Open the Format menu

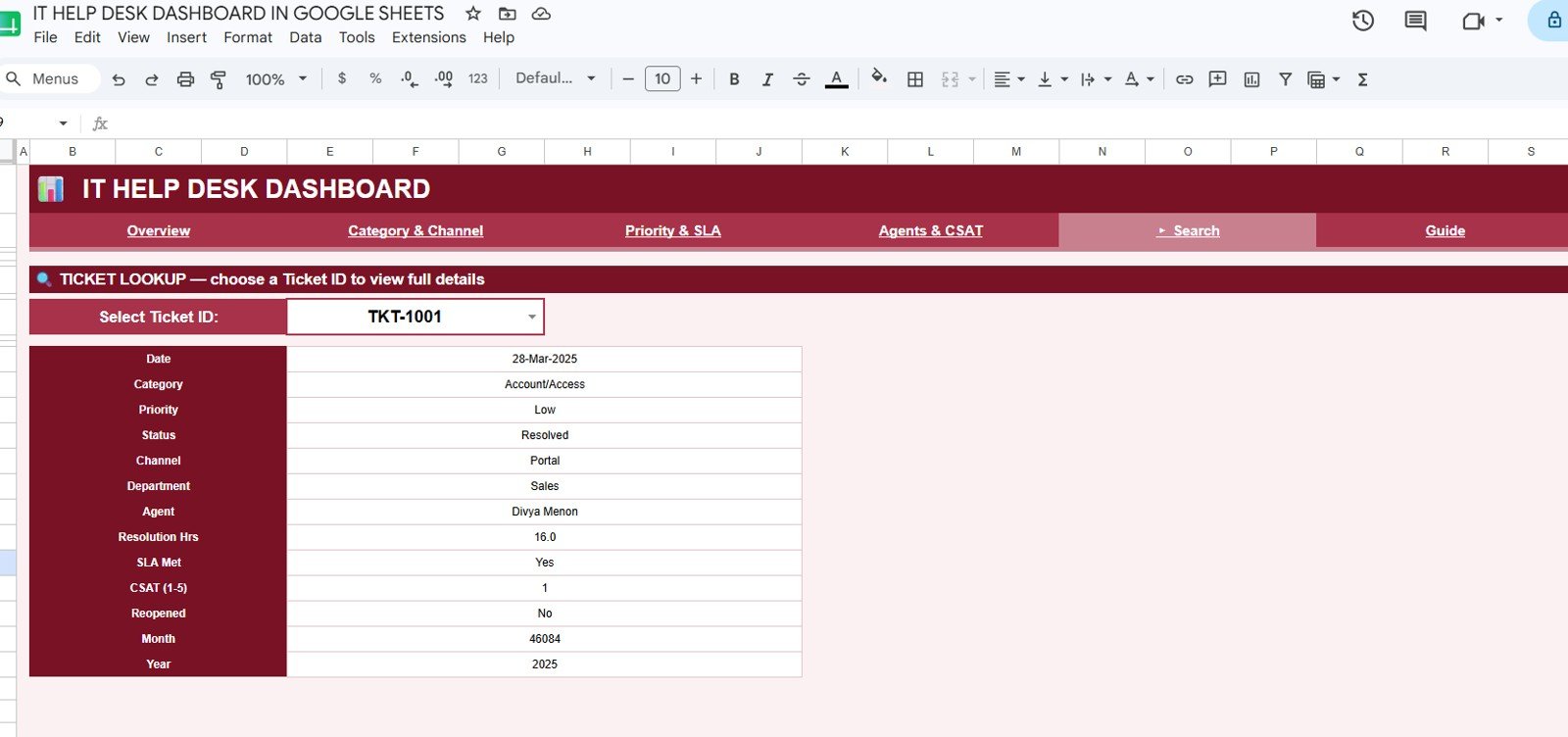coord(248,37)
